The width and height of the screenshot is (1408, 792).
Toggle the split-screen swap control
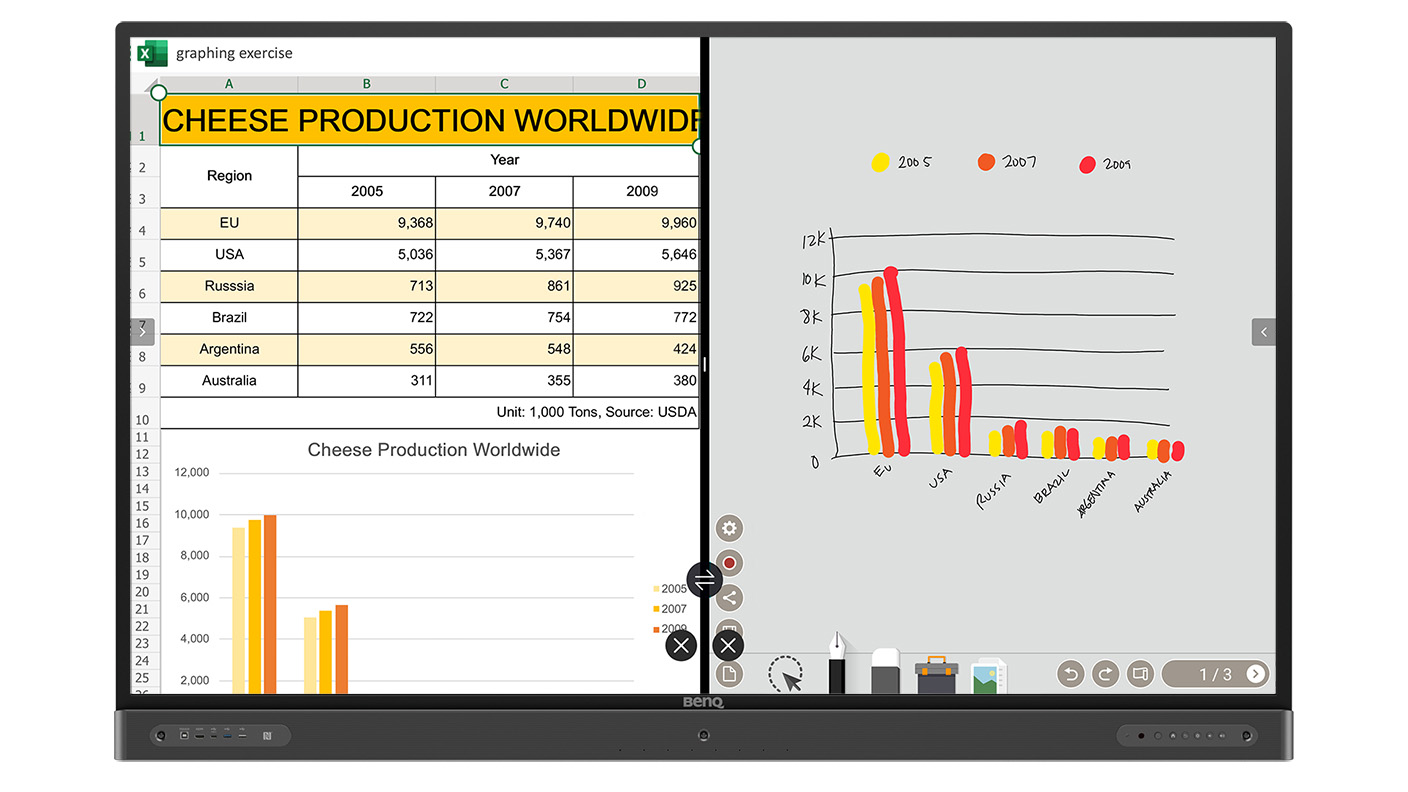tap(706, 579)
